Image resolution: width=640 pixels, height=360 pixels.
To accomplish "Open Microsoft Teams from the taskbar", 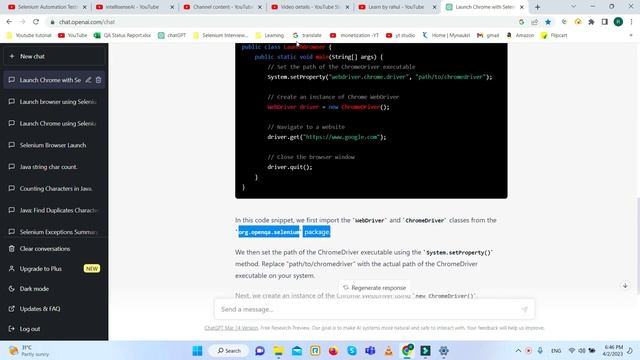I will tap(370, 351).
